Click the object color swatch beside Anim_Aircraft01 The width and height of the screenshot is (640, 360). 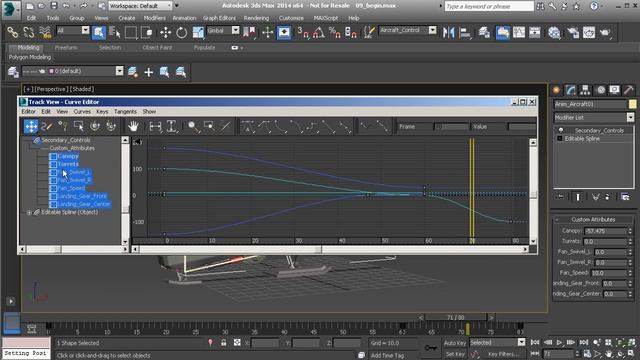pyautogui.click(x=632, y=104)
